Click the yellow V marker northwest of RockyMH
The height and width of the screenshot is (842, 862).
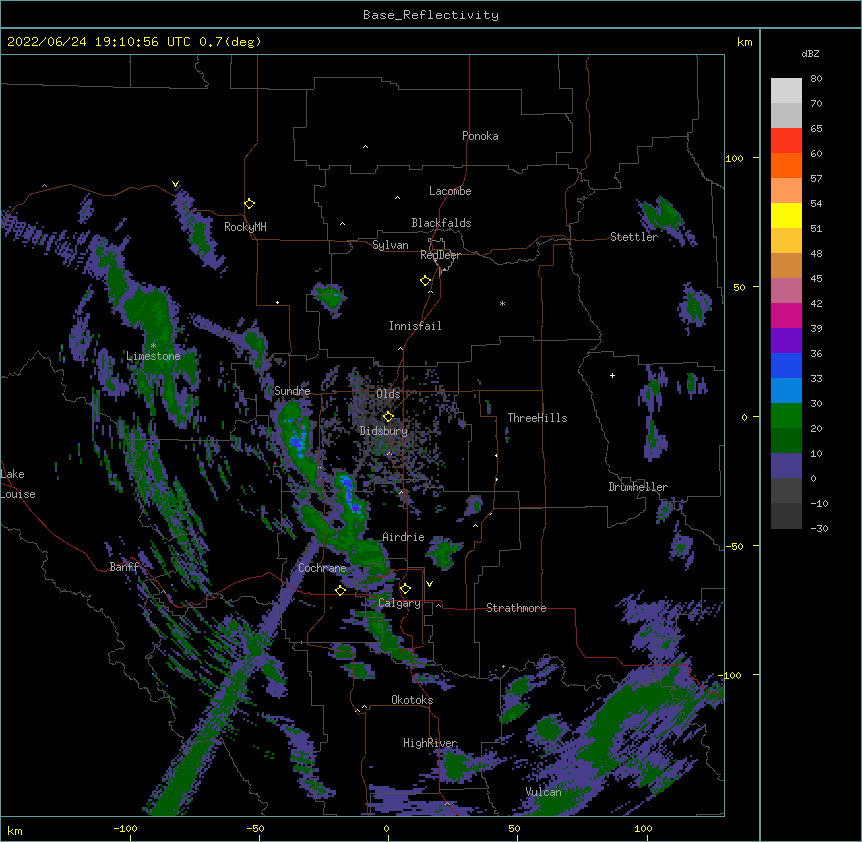[x=175, y=184]
